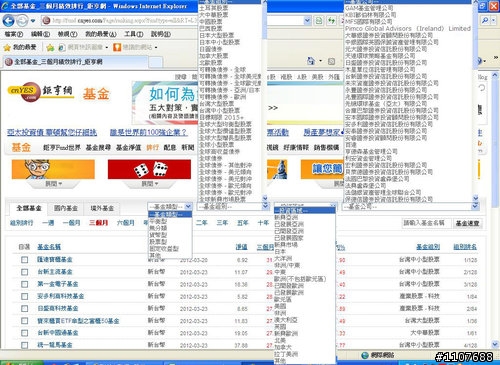The height and width of the screenshot is (365, 500).
Task: Sort by the 基金名稱 column header
Action: [49, 247]
